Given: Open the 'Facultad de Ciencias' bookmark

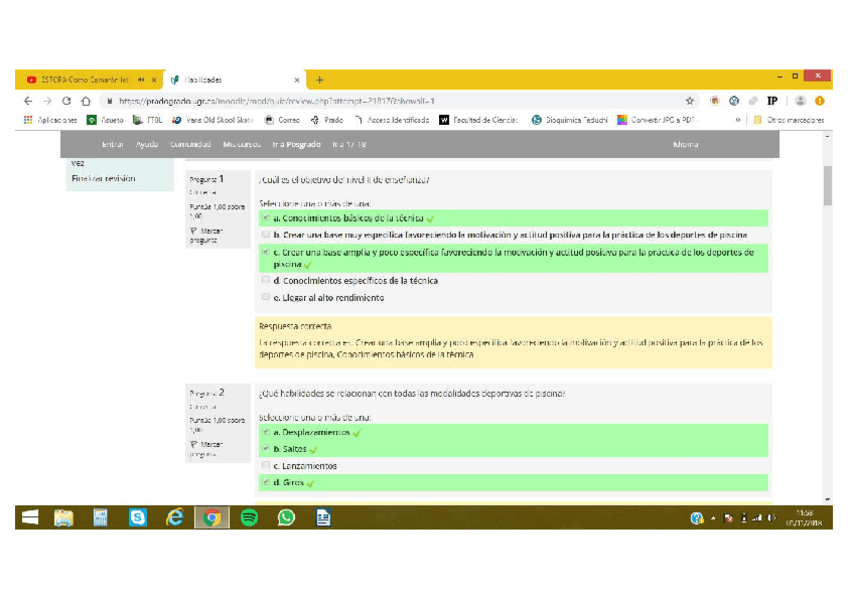Looking at the screenshot, I should (478, 120).
